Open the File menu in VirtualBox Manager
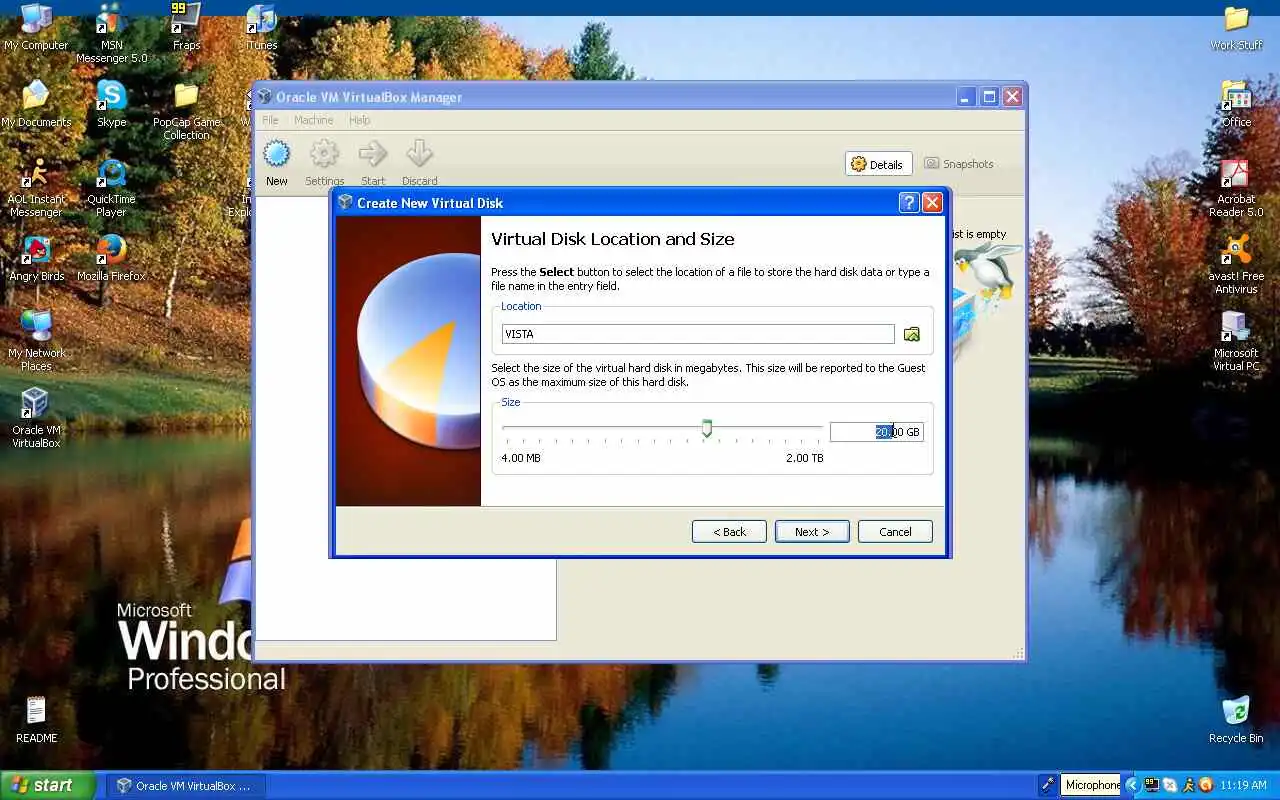 270,120
